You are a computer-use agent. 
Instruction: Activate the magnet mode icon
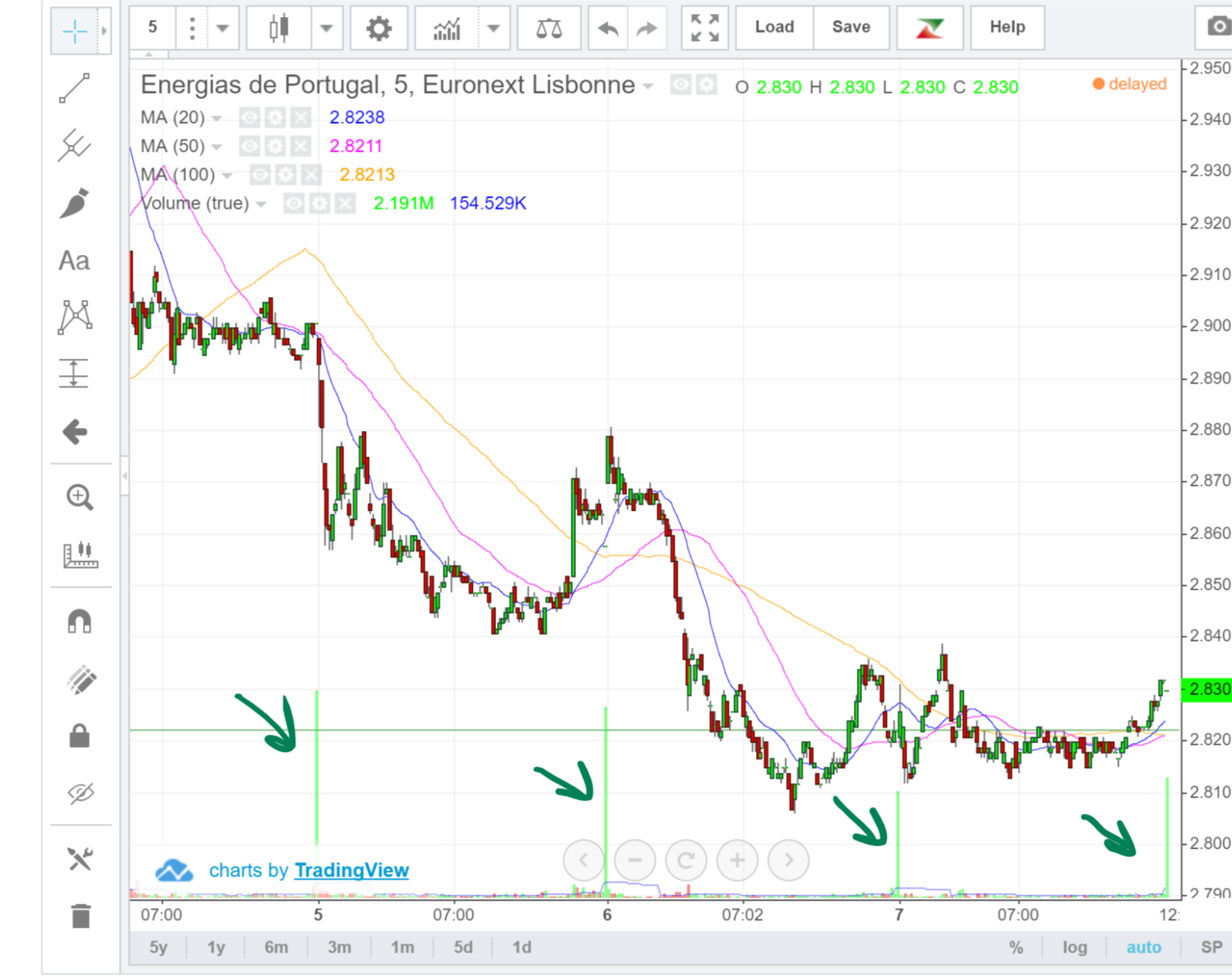point(80,620)
